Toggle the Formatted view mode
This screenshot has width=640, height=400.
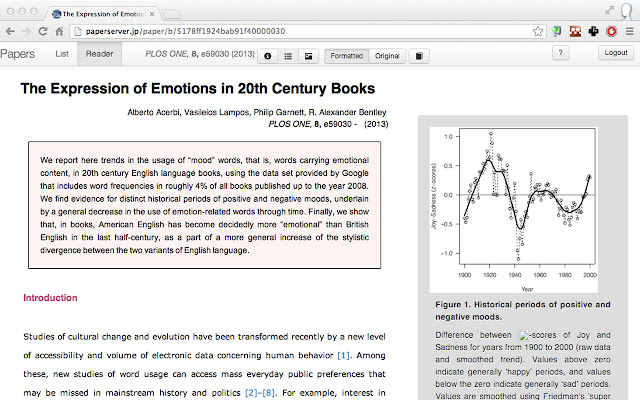click(x=347, y=56)
